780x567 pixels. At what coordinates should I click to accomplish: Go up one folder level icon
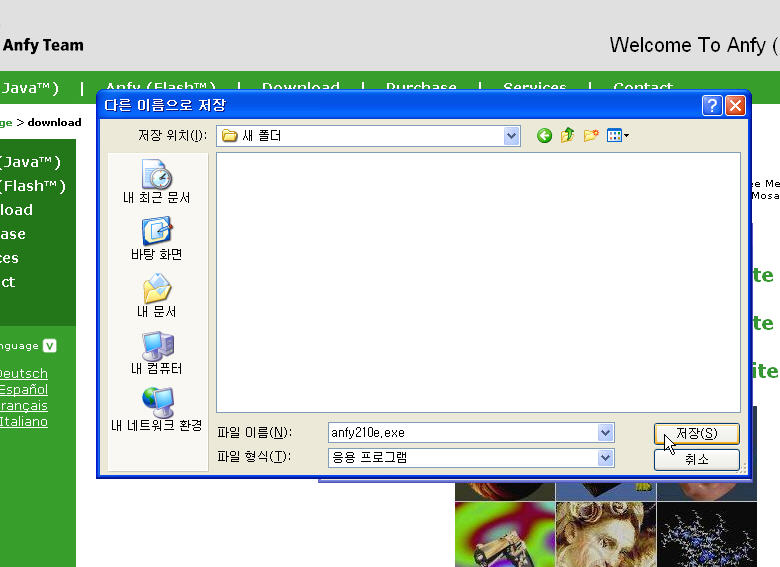[568, 135]
